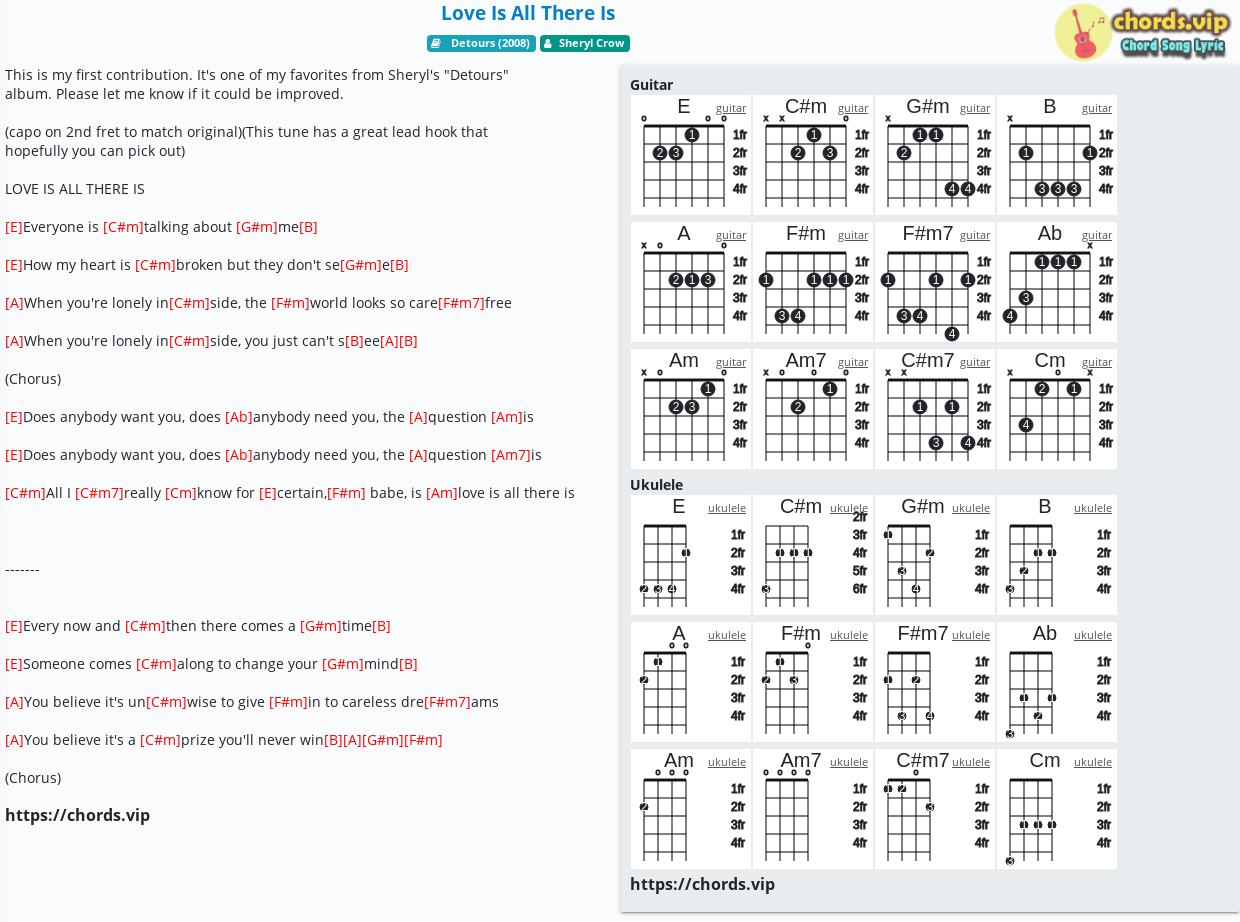Open the ukulele link for the F#m chord
Image resolution: width=1240 pixels, height=922 pixels.
coord(849,635)
